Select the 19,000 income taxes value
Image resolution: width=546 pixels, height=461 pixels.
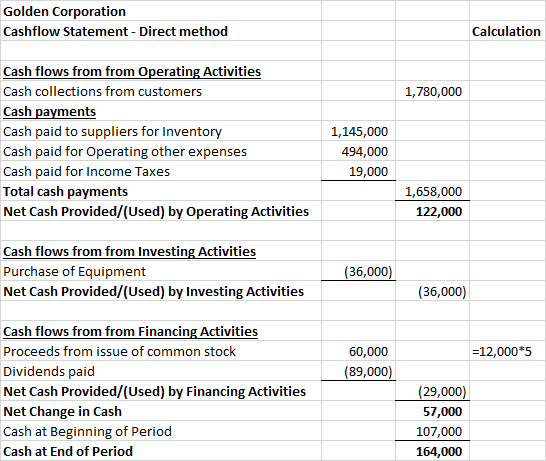click(368, 172)
